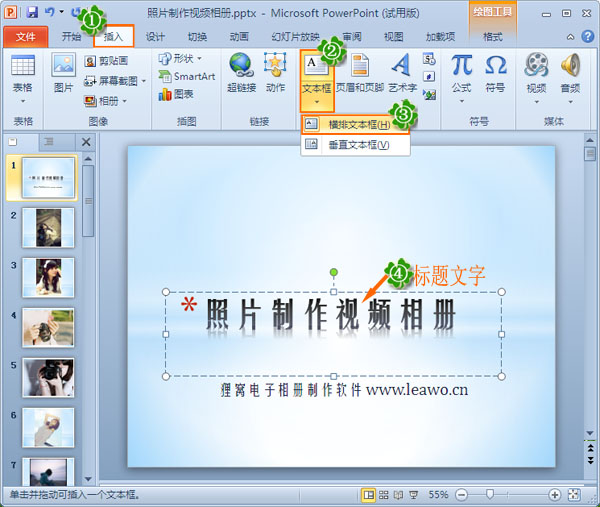Fit slide to current window button
This screenshot has height=507, width=600.
(574, 495)
